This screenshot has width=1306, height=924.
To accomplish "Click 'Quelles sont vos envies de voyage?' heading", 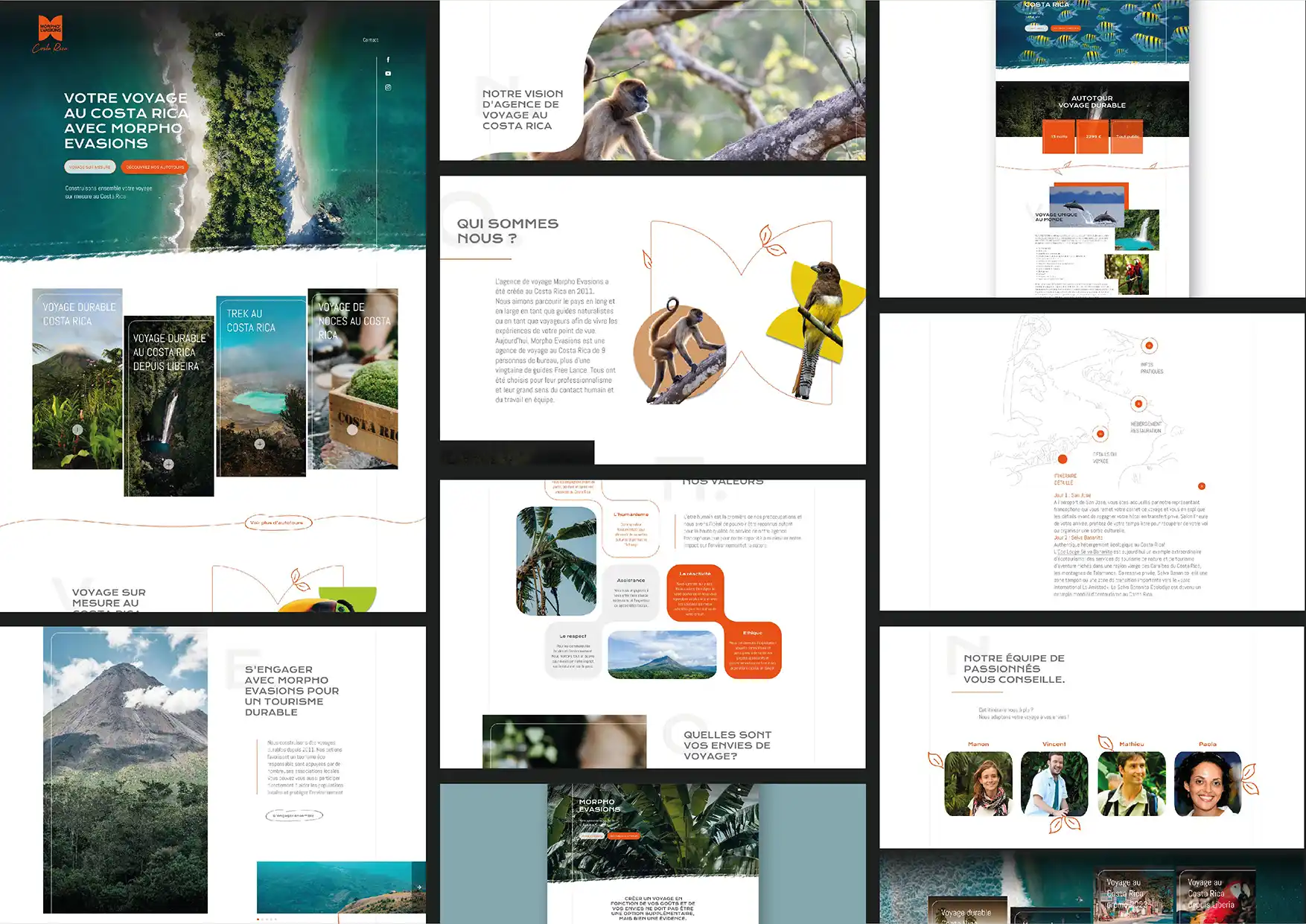I will 727,745.
